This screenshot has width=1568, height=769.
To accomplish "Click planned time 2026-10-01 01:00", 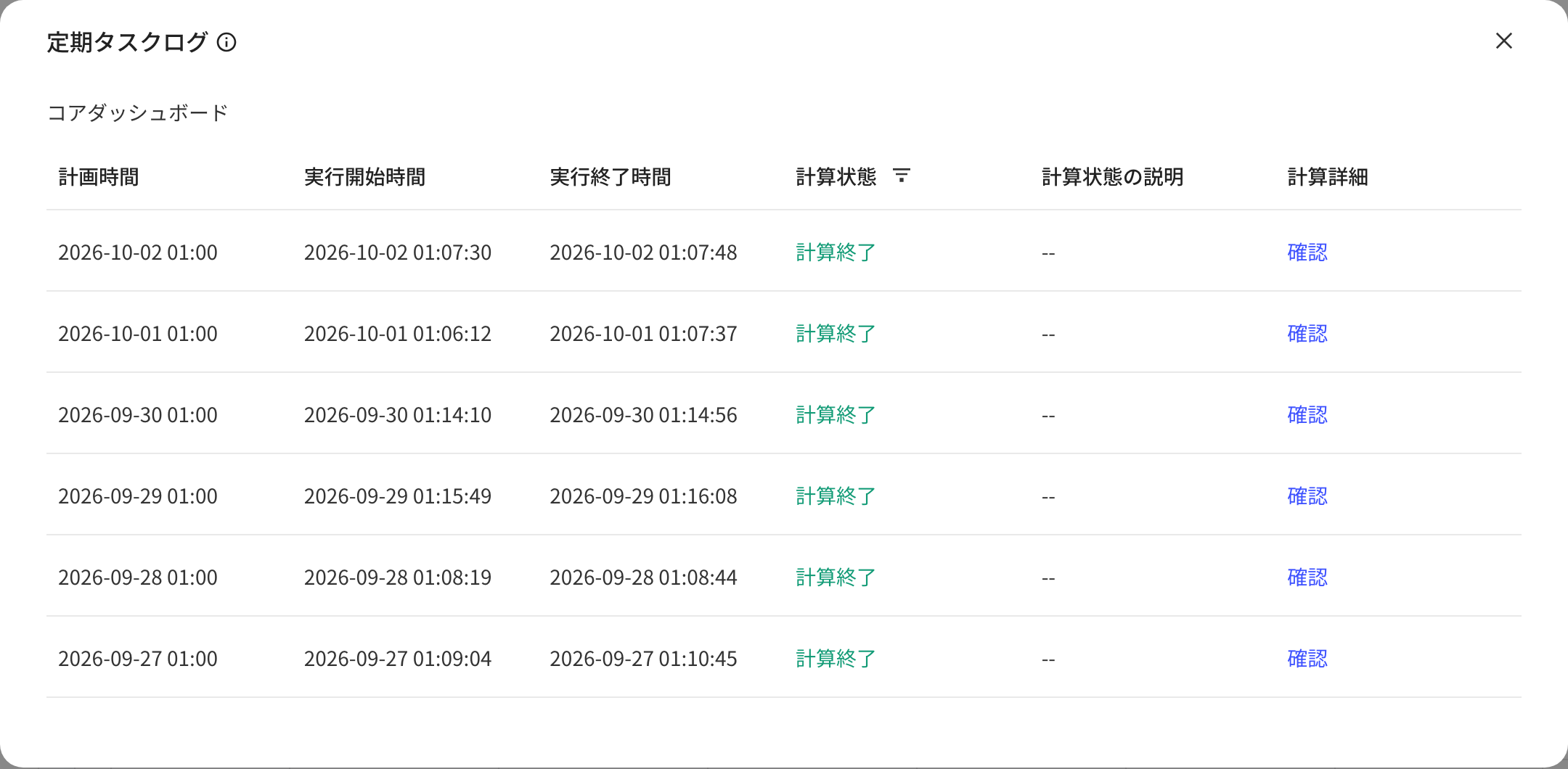I will point(138,334).
